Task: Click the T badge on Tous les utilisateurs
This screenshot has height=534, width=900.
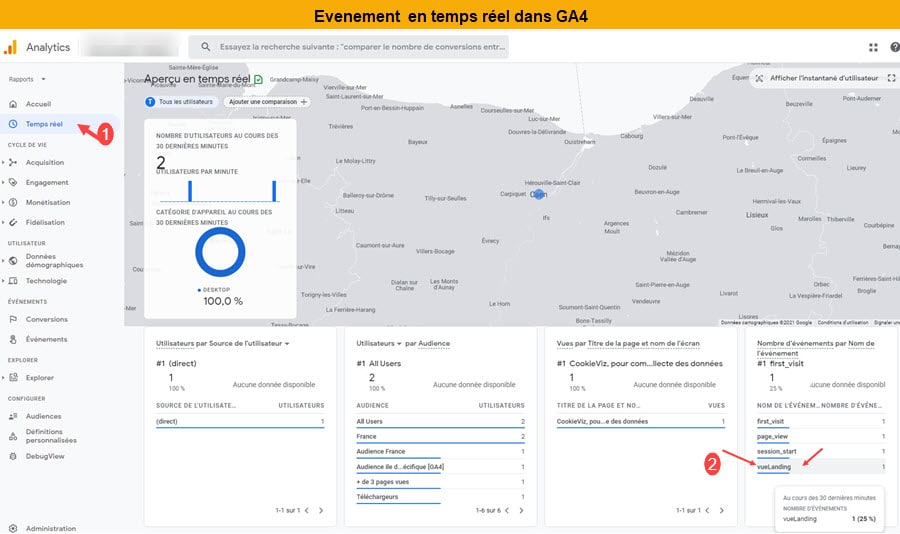Action: pyautogui.click(x=150, y=102)
